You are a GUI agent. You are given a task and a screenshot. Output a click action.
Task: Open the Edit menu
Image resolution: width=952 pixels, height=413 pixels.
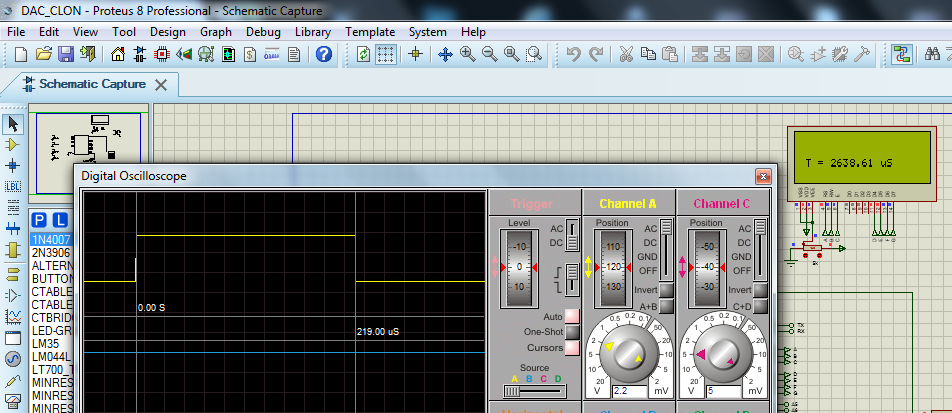click(49, 32)
